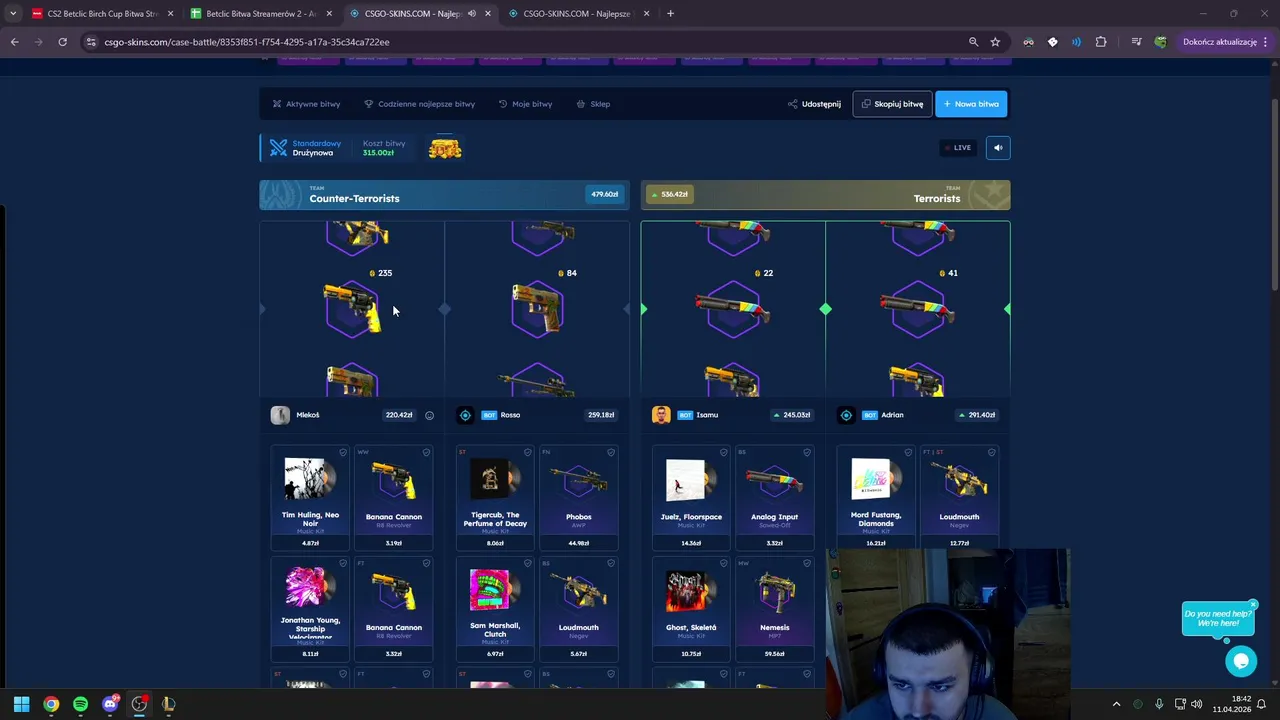
Task: Show hidden system tray icons
Action: (1116, 704)
